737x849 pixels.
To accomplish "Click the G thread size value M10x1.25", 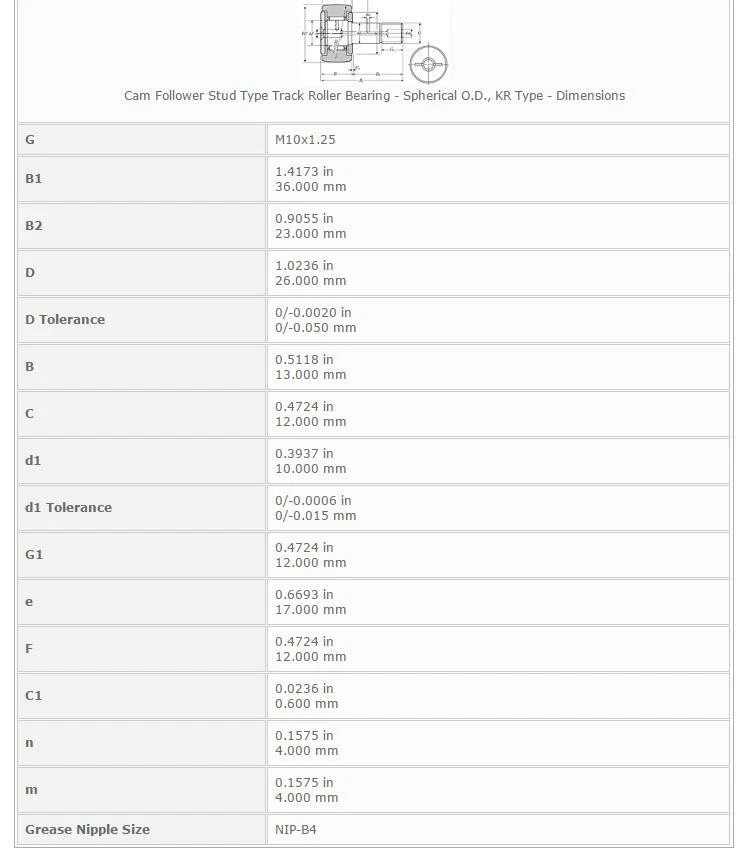I will point(305,140).
